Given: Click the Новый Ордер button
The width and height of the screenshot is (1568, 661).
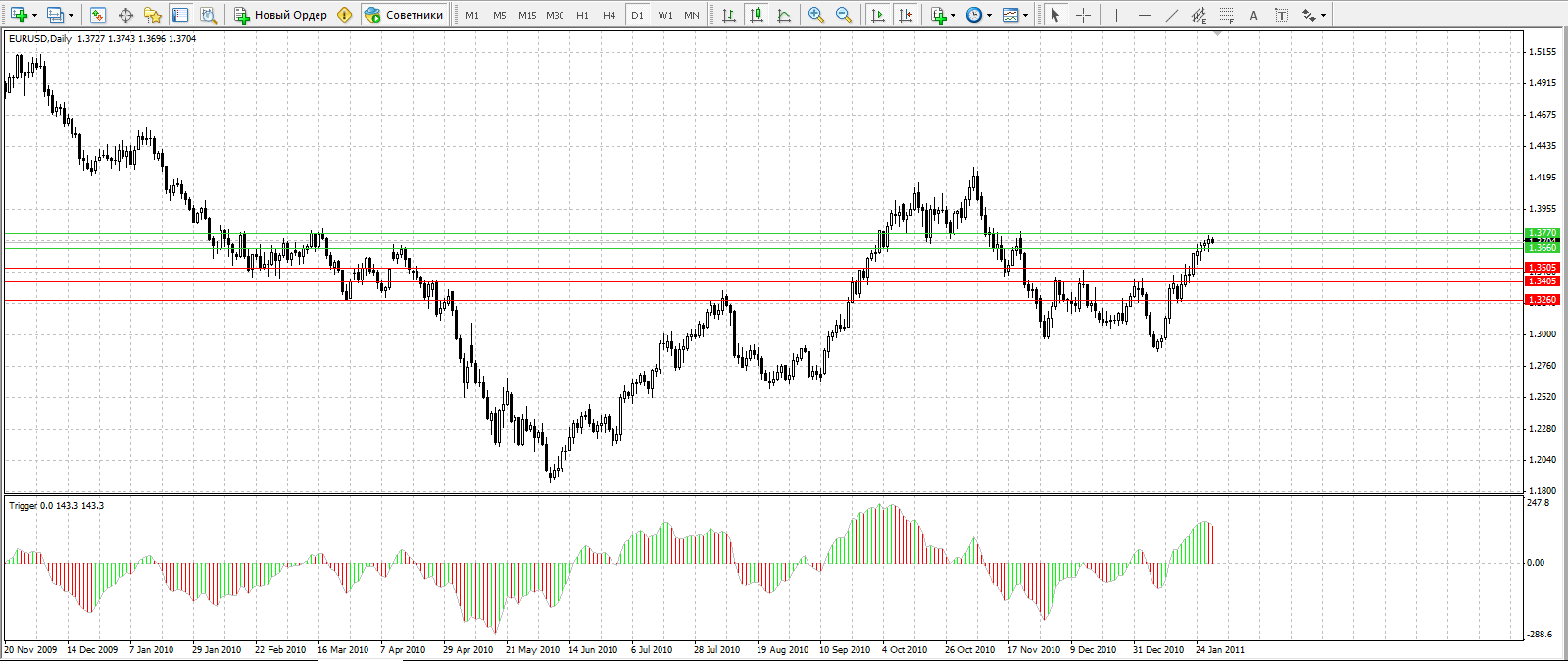Looking at the screenshot, I should (x=280, y=15).
